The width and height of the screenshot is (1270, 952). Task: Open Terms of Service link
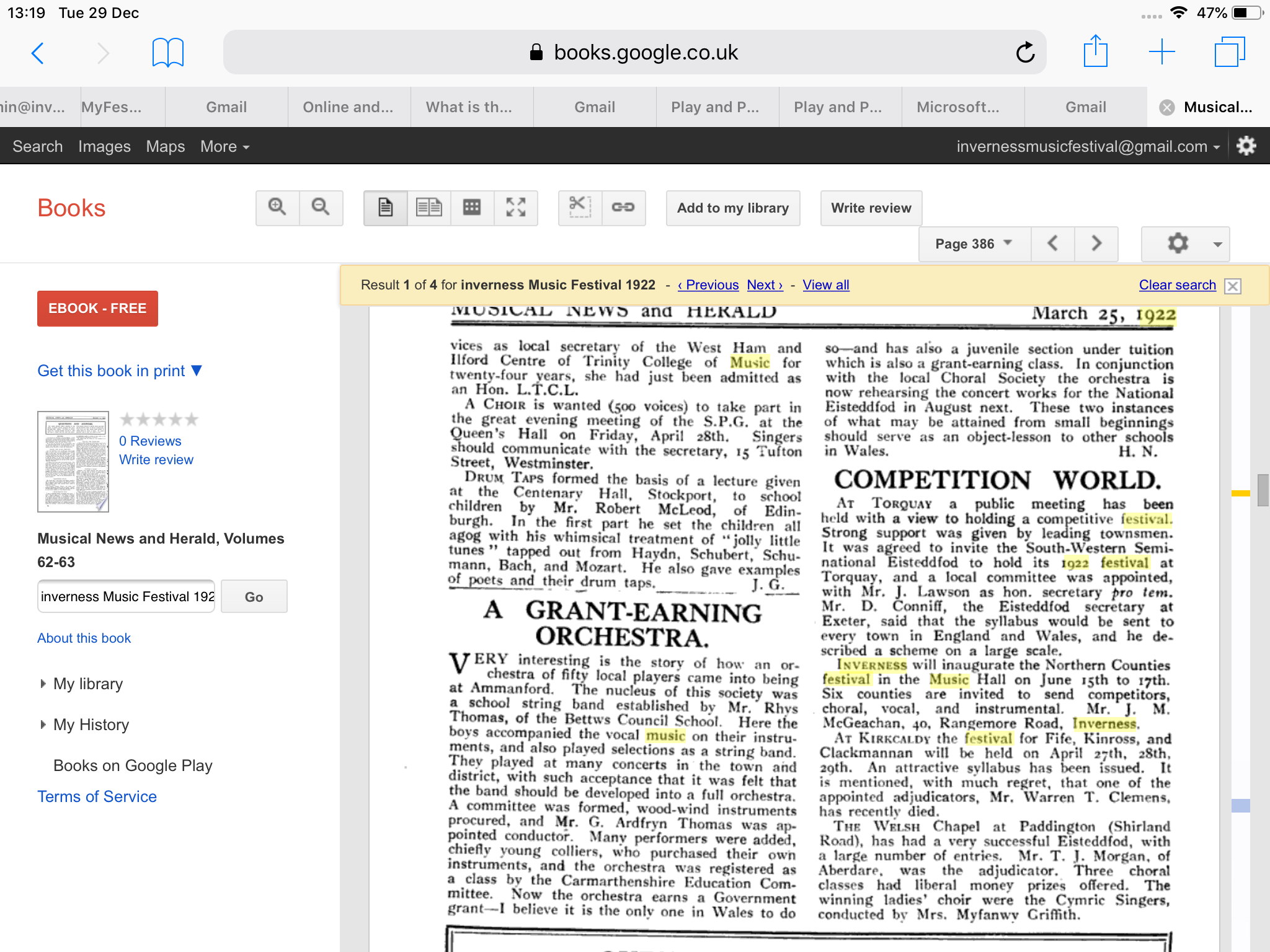coord(97,797)
